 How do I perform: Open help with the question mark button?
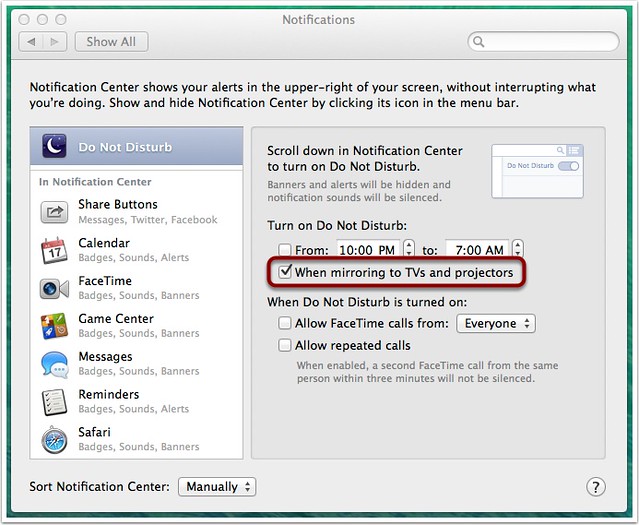(x=595, y=486)
